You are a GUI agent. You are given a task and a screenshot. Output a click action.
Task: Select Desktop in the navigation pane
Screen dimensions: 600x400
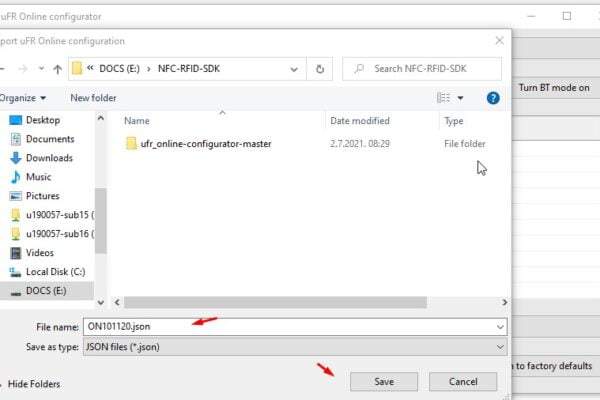[43, 120]
